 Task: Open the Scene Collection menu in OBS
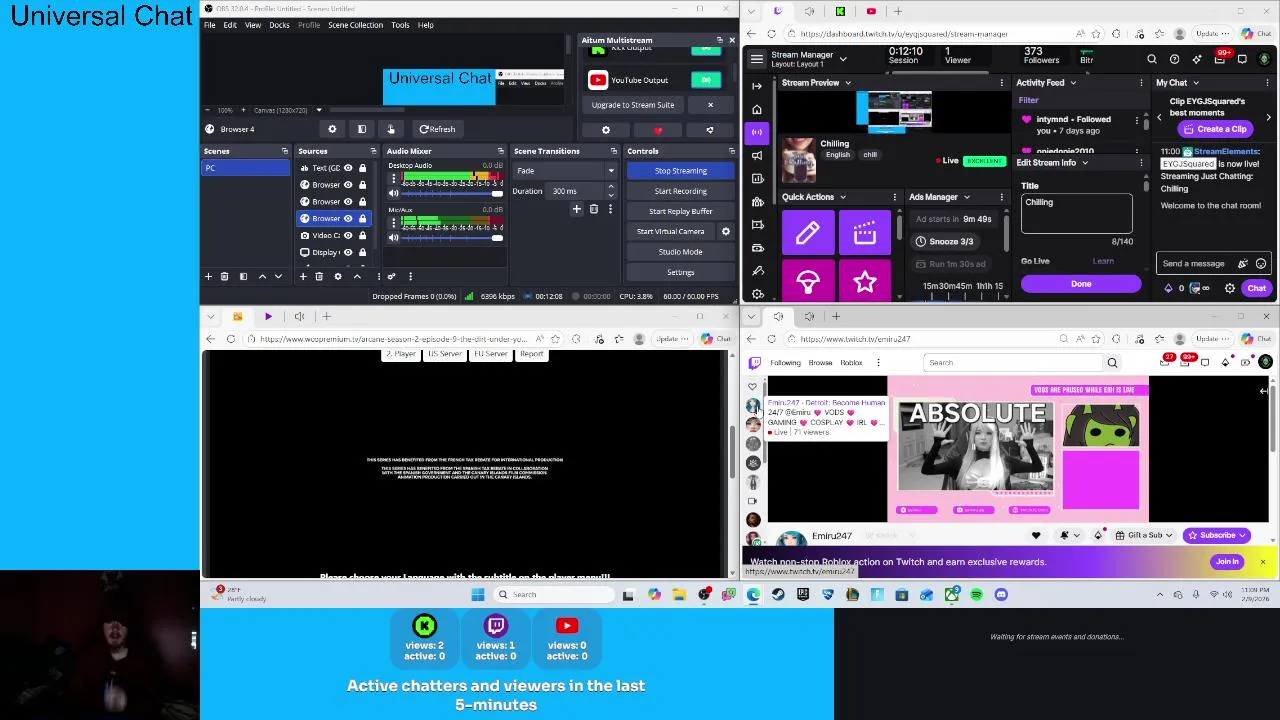[355, 25]
